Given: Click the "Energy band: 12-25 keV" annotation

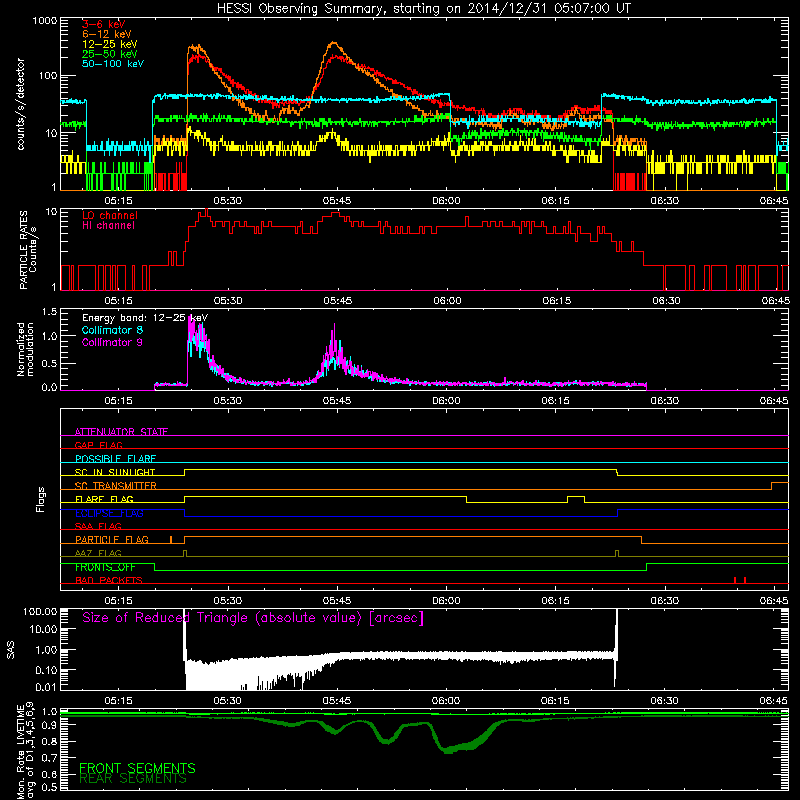Looking at the screenshot, I should click(145, 318).
